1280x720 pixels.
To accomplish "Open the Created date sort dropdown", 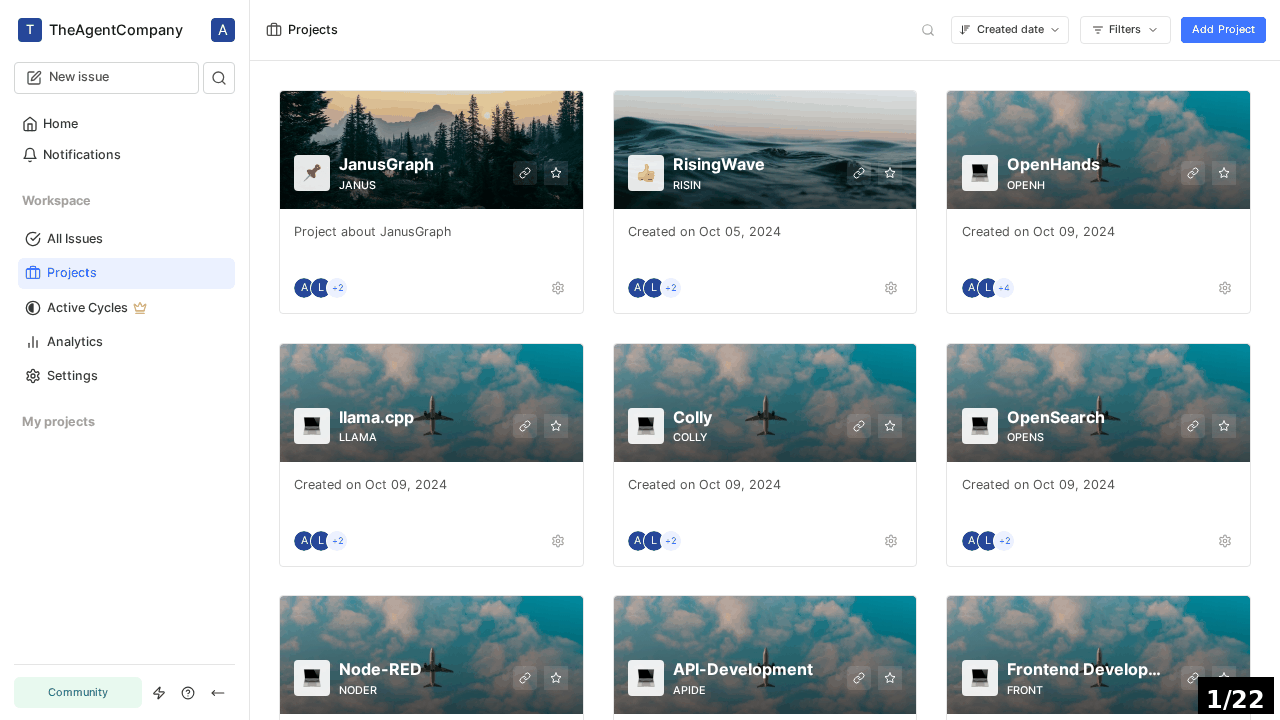I will tap(1009, 30).
